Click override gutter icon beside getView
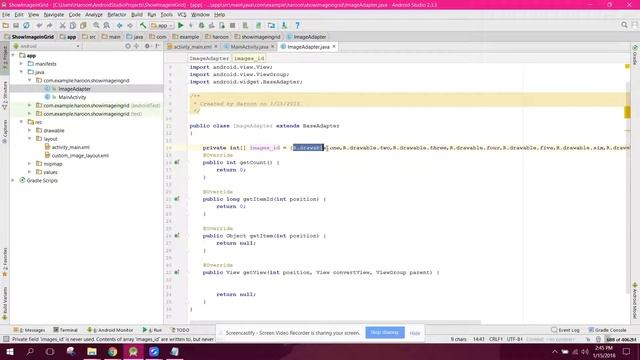This screenshot has width=640, height=360. pos(177,272)
